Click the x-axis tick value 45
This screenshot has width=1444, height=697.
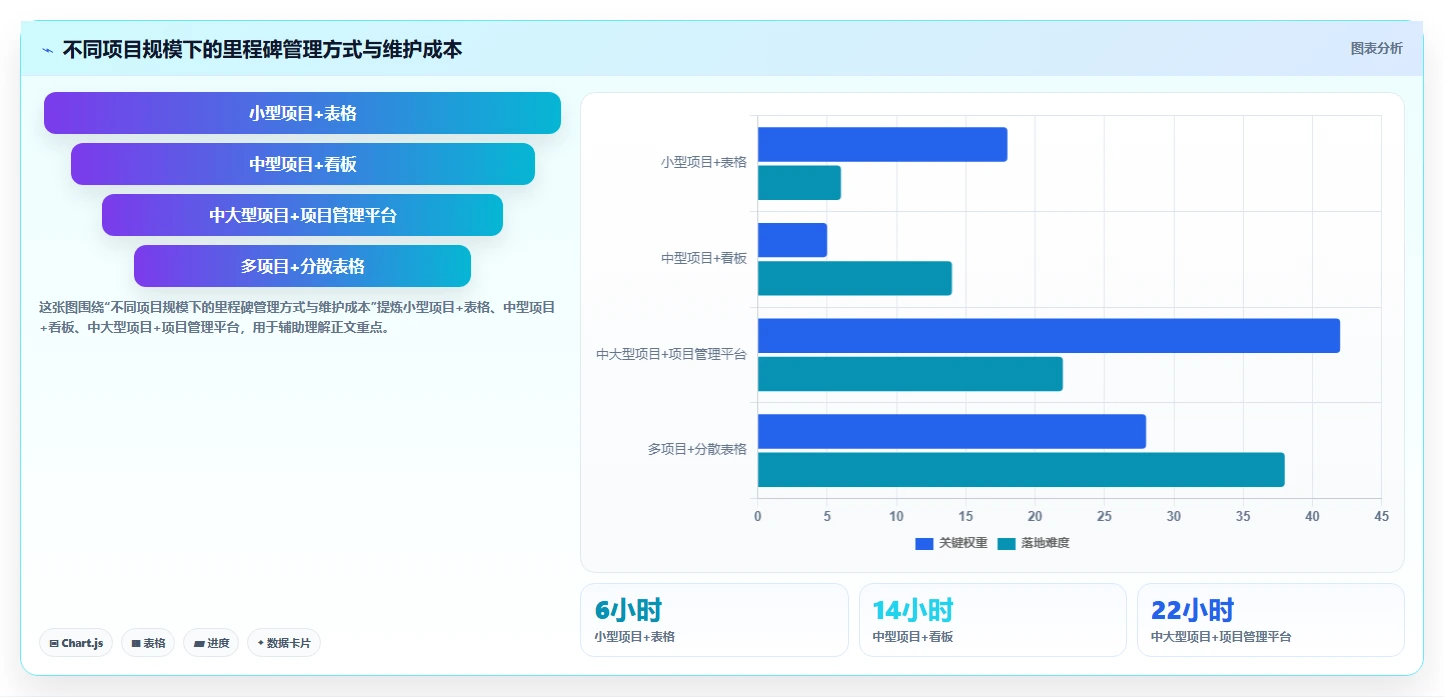(x=1381, y=516)
